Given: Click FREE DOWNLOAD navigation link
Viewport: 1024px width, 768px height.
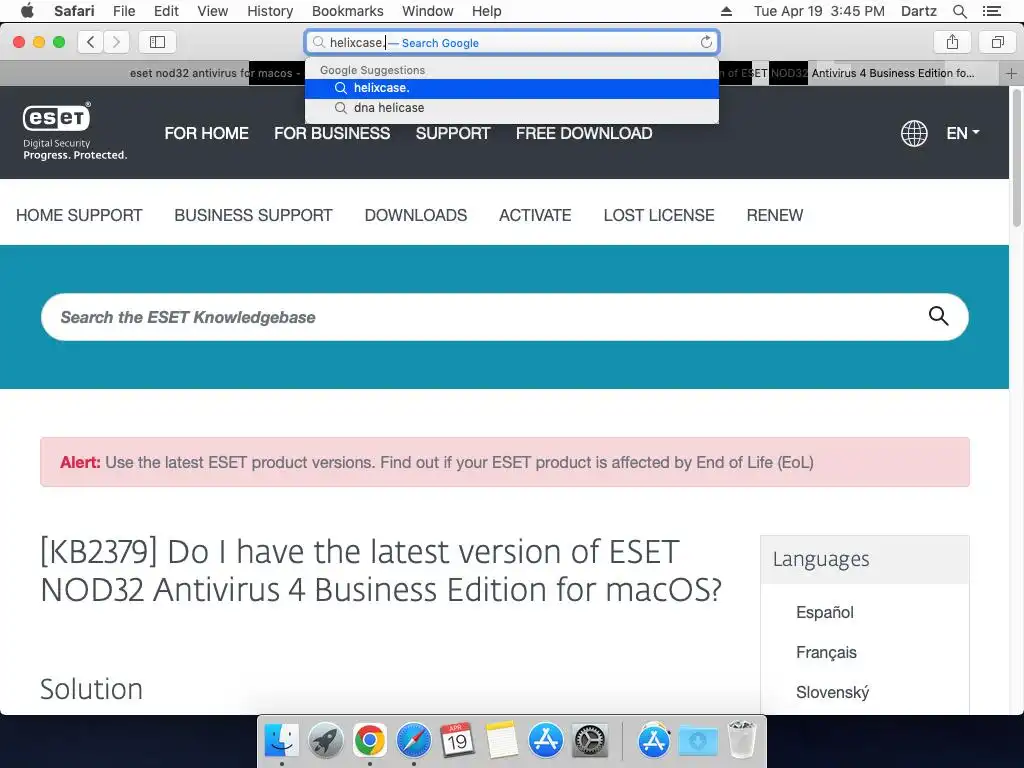Looking at the screenshot, I should tap(584, 133).
